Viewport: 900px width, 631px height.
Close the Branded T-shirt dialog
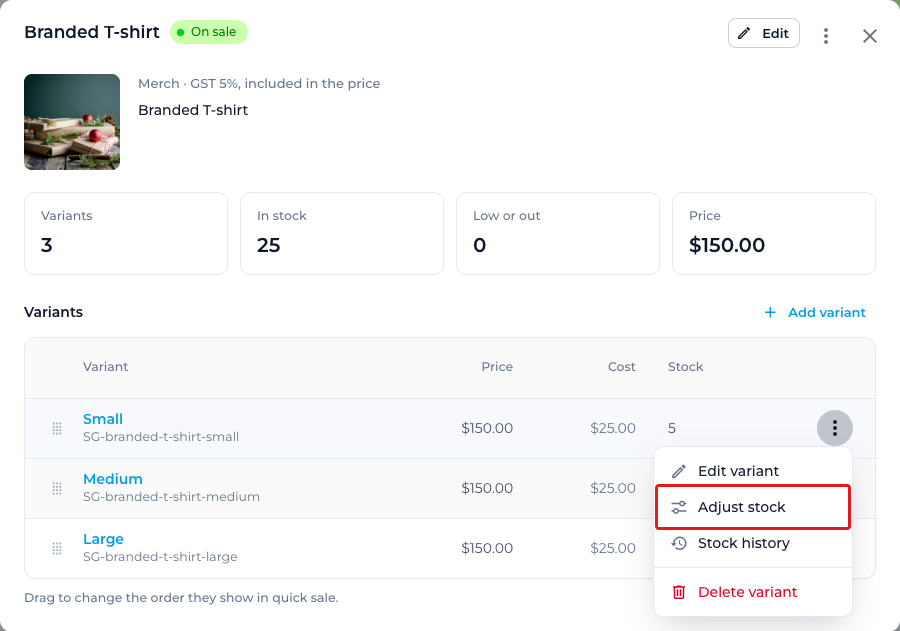click(870, 36)
